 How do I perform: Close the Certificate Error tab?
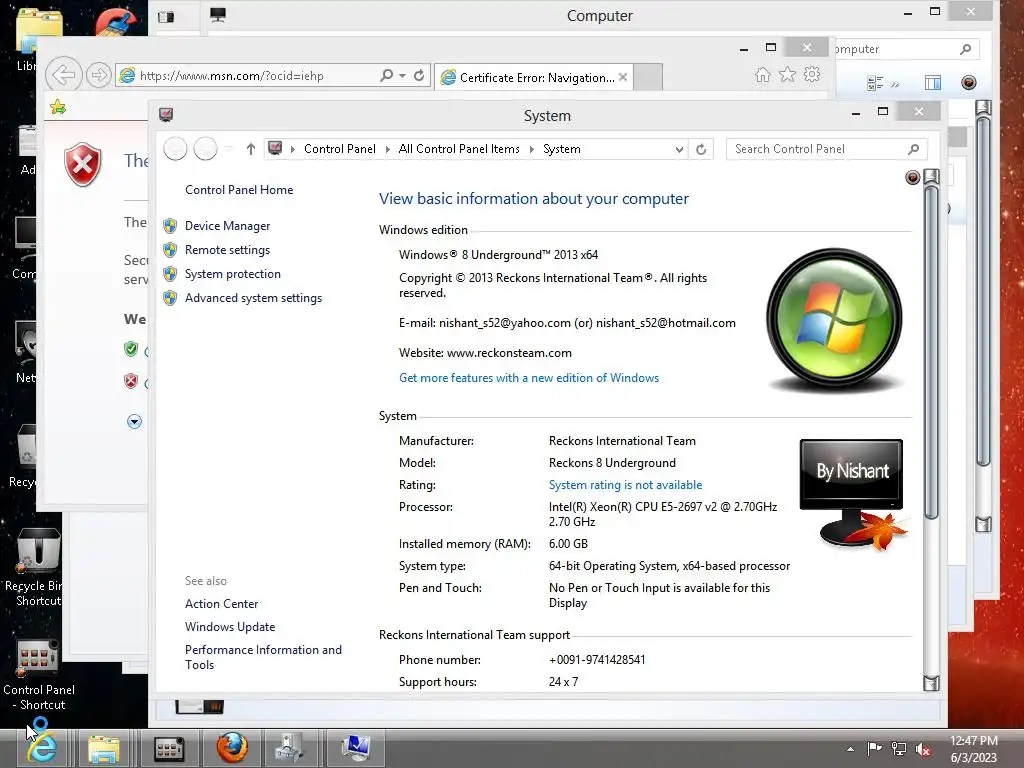[x=623, y=77]
